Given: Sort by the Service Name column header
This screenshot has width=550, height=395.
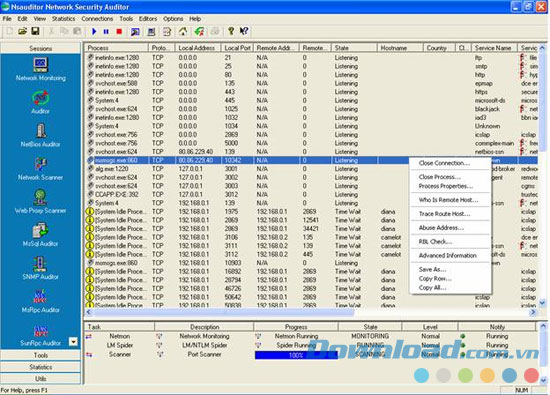Looking at the screenshot, I should [494, 48].
